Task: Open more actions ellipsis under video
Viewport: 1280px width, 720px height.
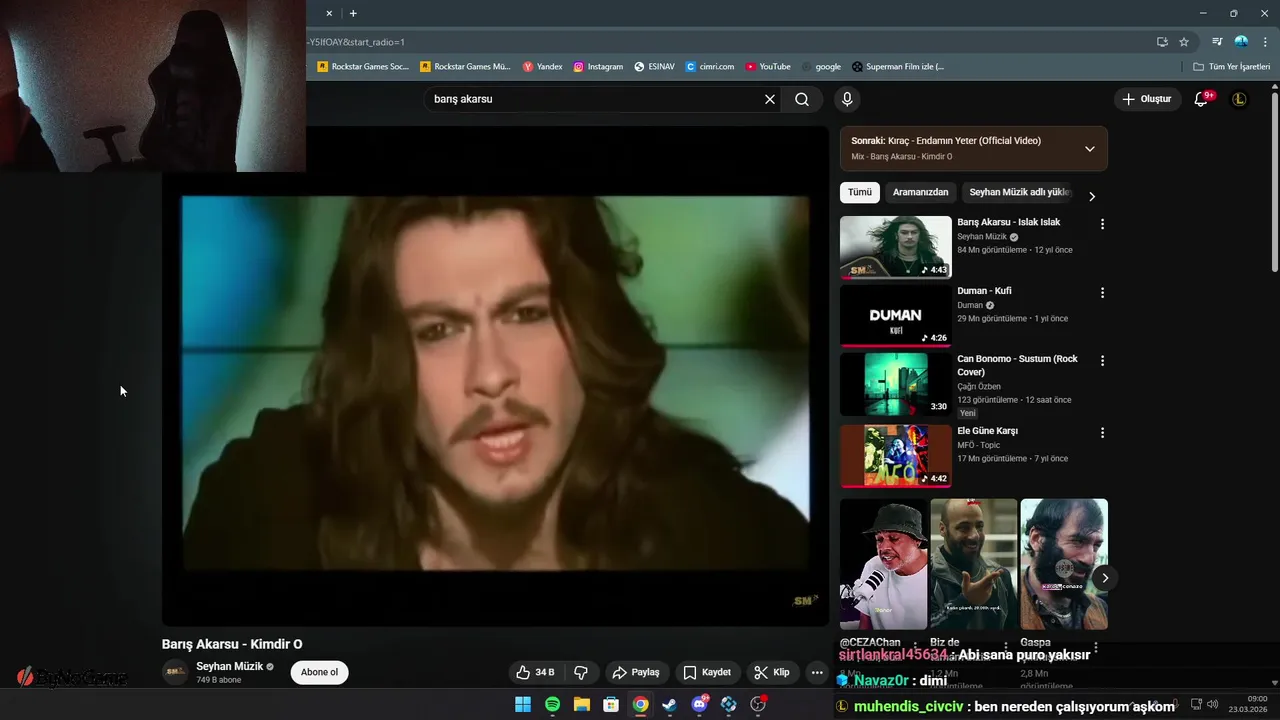Action: click(817, 672)
